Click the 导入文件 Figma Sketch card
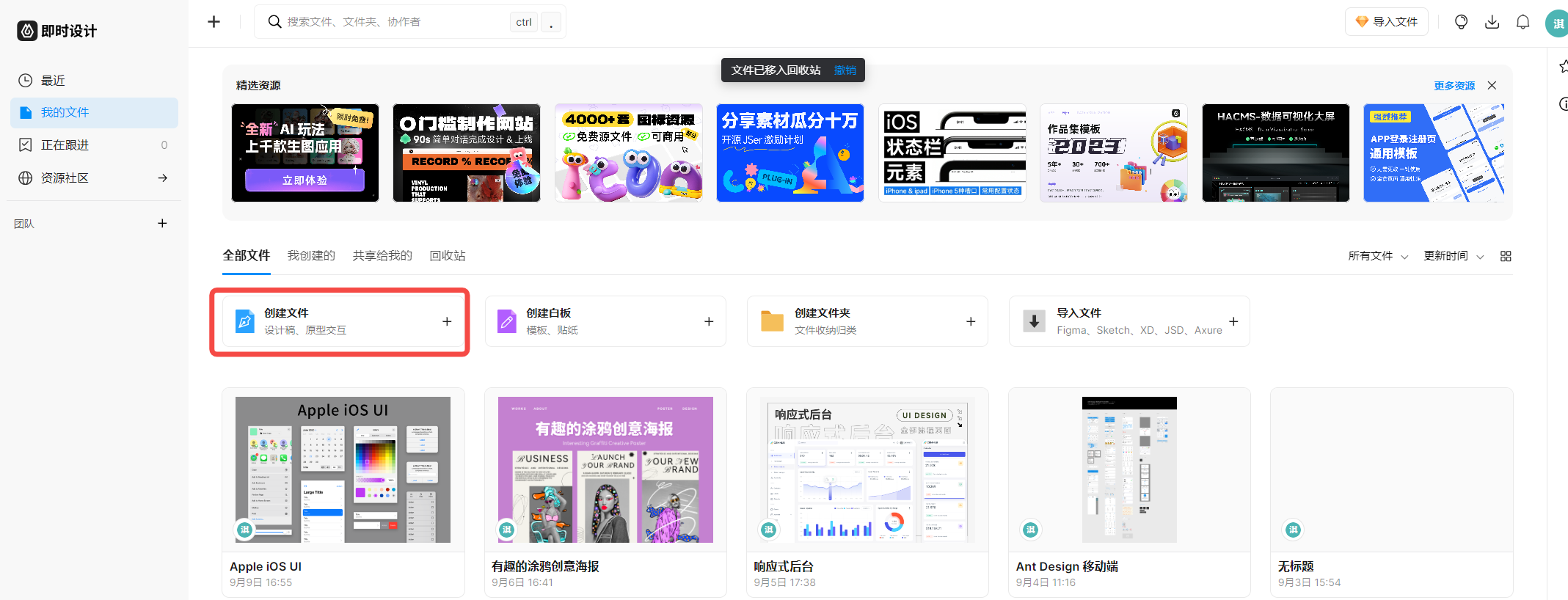 coord(1129,321)
